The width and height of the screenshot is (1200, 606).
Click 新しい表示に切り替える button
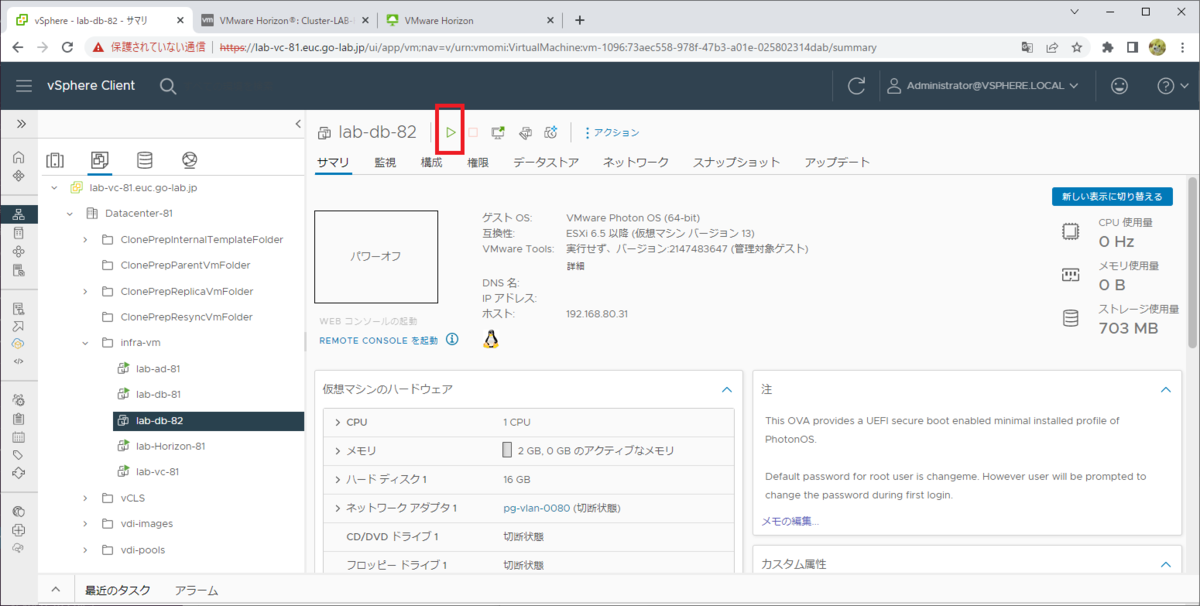1112,196
